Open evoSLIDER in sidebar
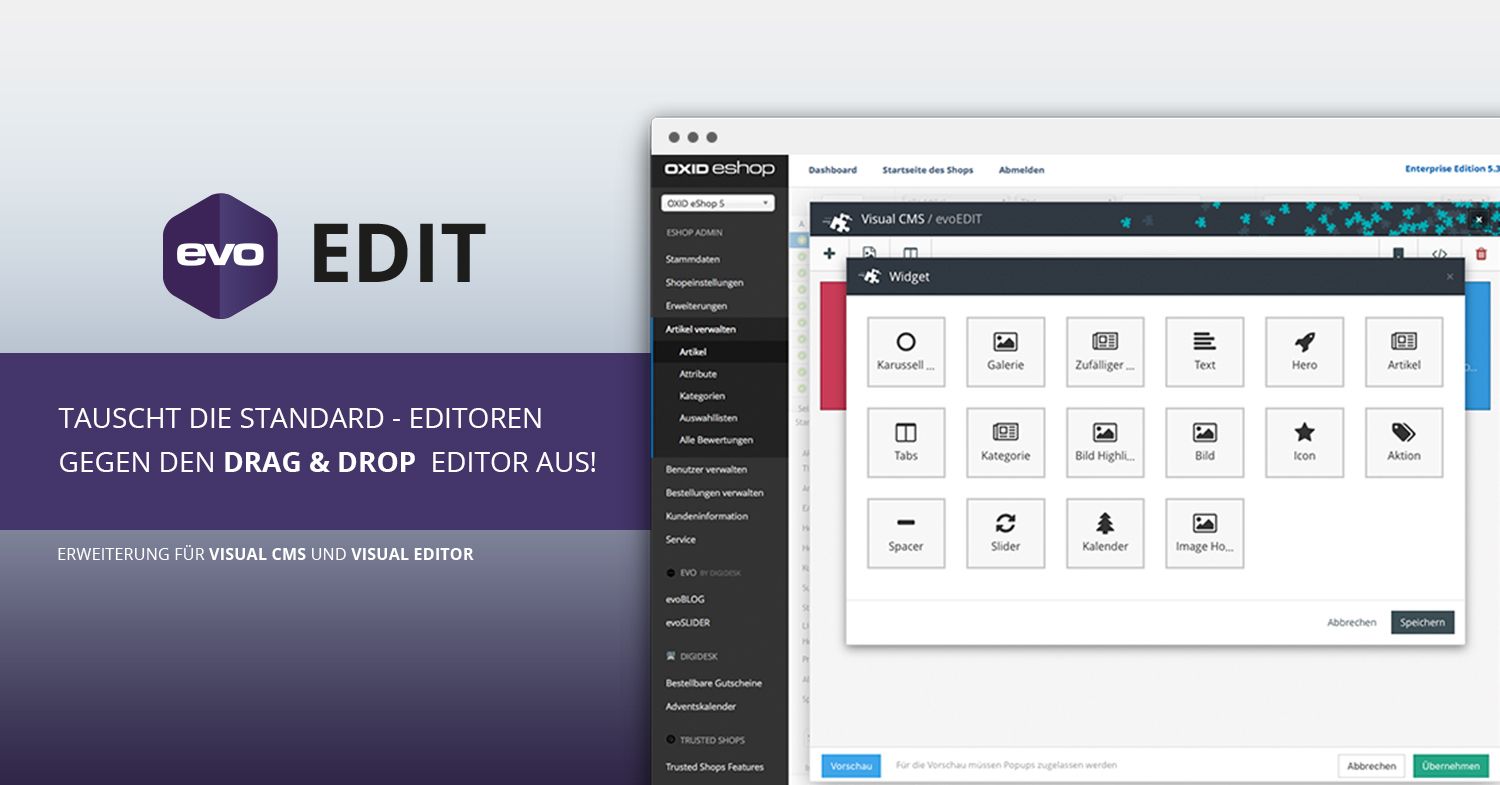Viewport: 1500px width, 785px height. (688, 622)
